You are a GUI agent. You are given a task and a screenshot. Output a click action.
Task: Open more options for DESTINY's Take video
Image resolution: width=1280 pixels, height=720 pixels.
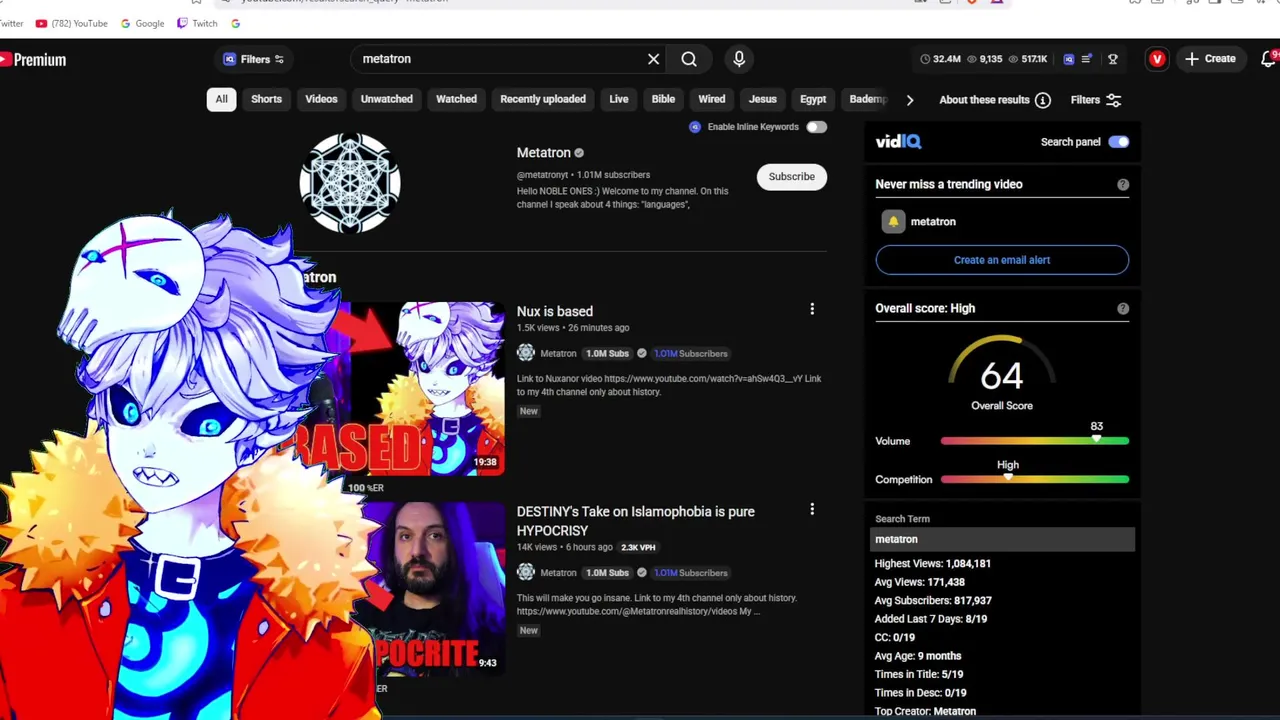point(812,510)
